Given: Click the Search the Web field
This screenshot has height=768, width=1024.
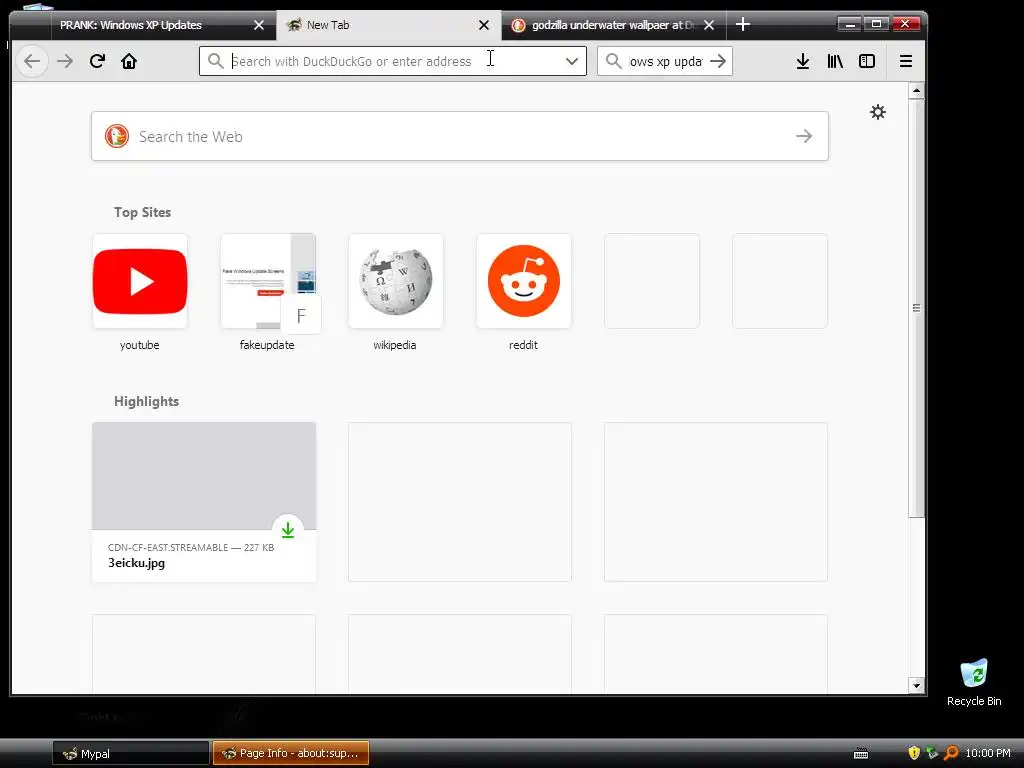Looking at the screenshot, I should 460,136.
